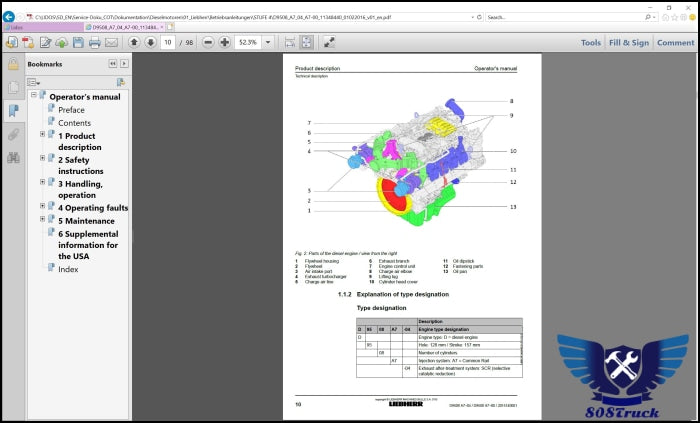Open the Attachments paperclip panel

(13, 134)
